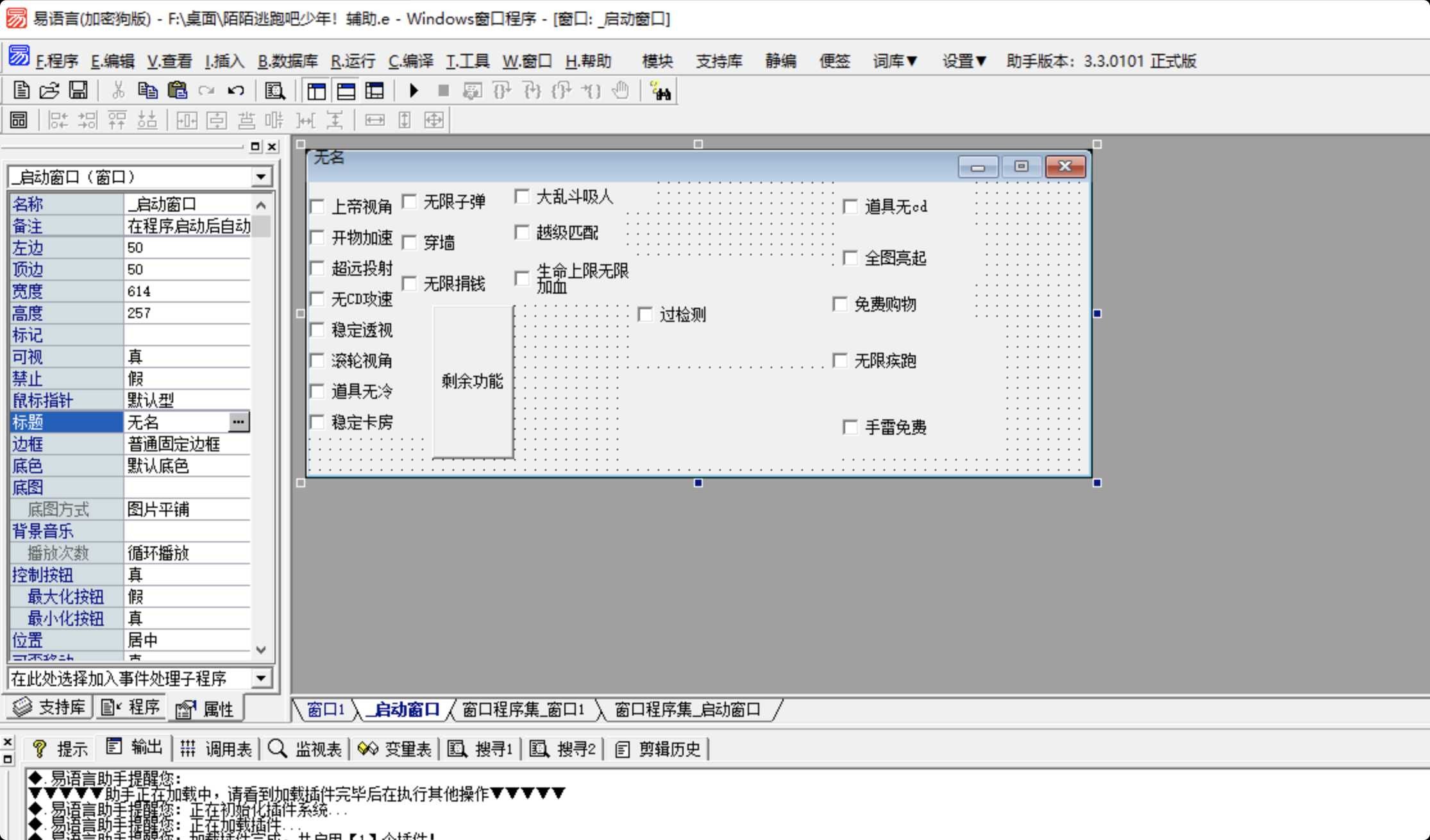The width and height of the screenshot is (1430, 840).
Task: Click property list scroll-down arrow
Action: pyautogui.click(x=261, y=650)
